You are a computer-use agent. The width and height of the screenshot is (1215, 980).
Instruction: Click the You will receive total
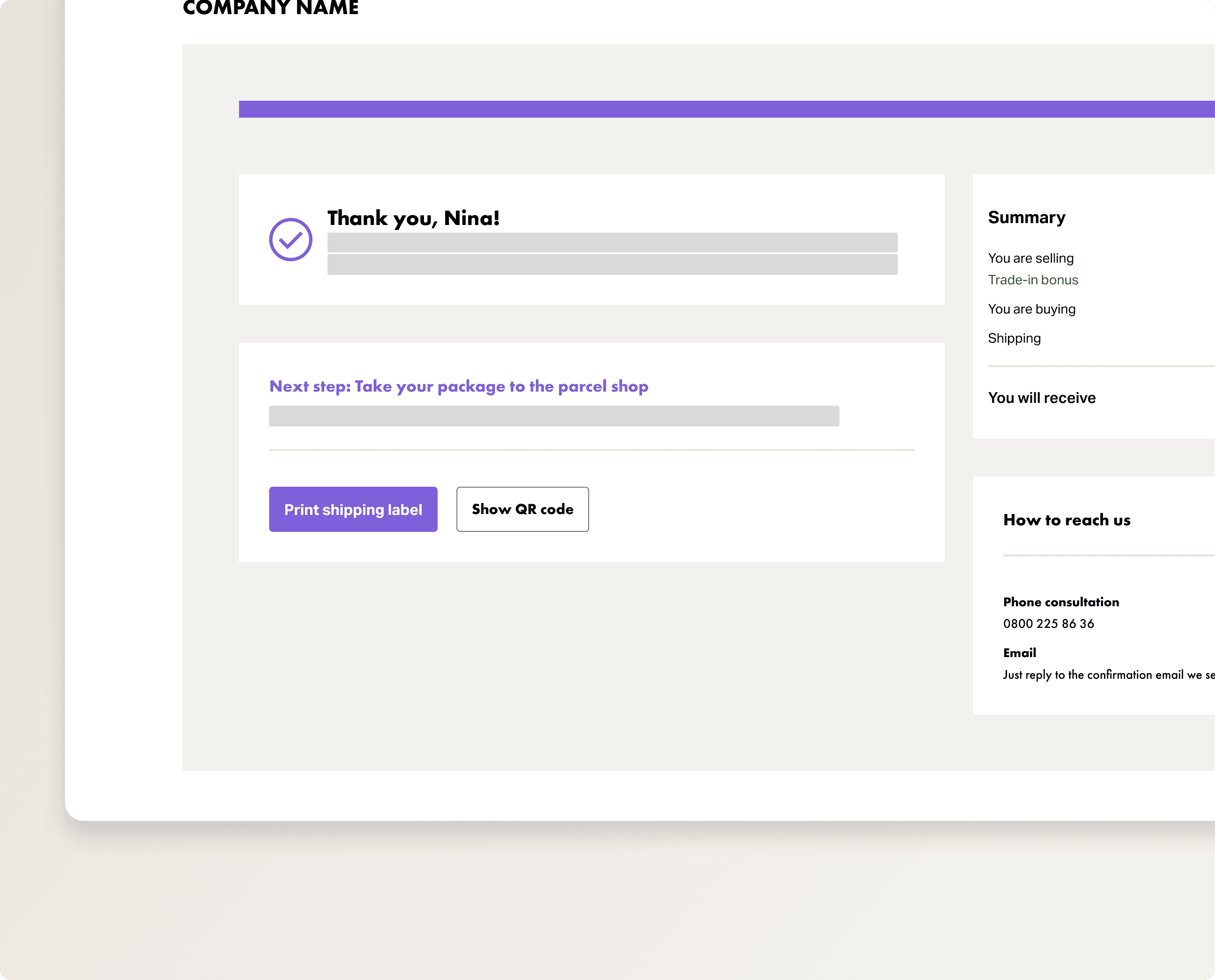coord(1041,398)
